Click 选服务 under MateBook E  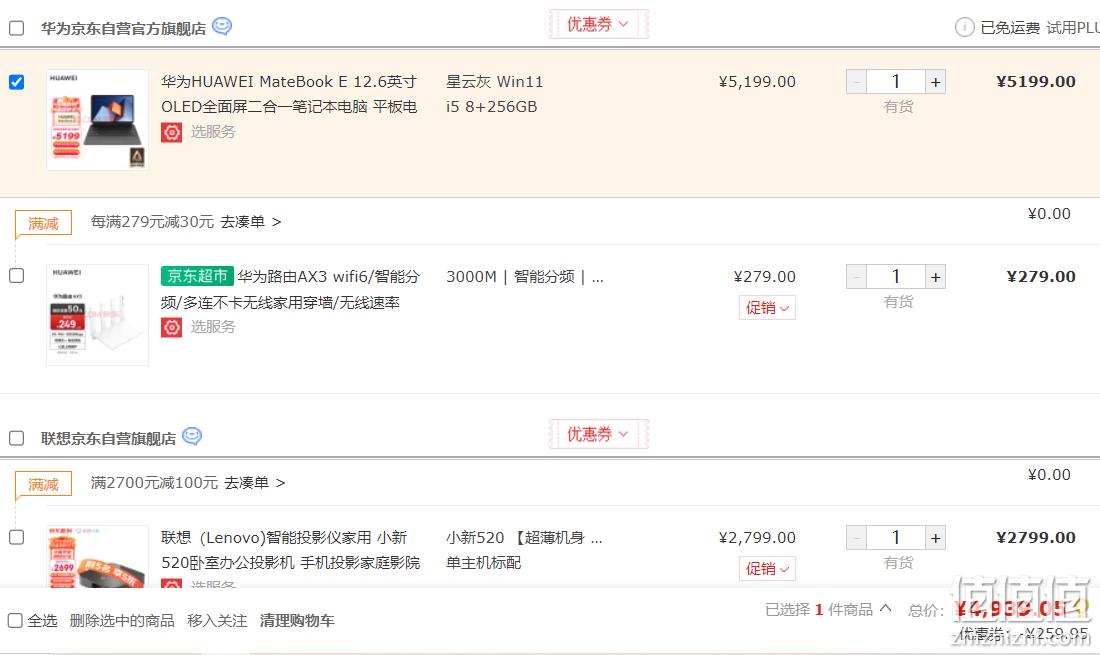tap(213, 132)
